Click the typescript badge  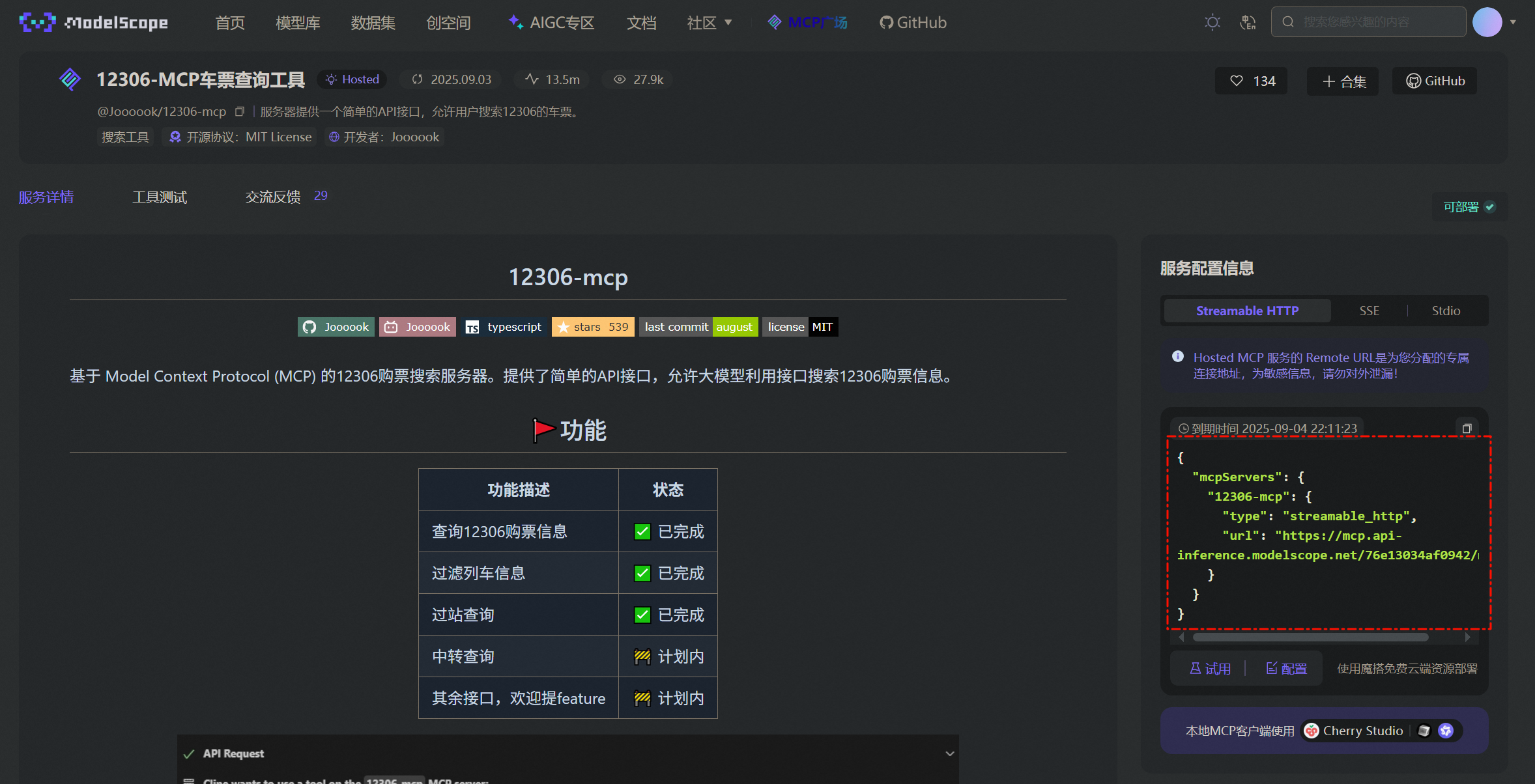click(504, 327)
